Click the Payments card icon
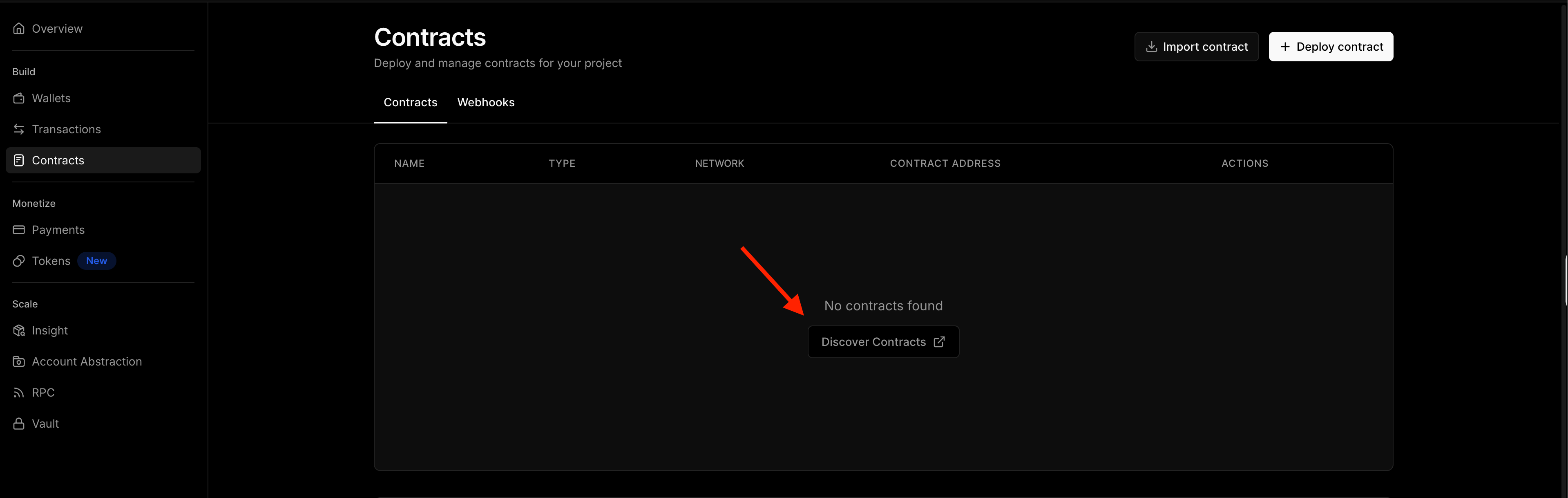This screenshot has height=498, width=1568. coord(19,229)
